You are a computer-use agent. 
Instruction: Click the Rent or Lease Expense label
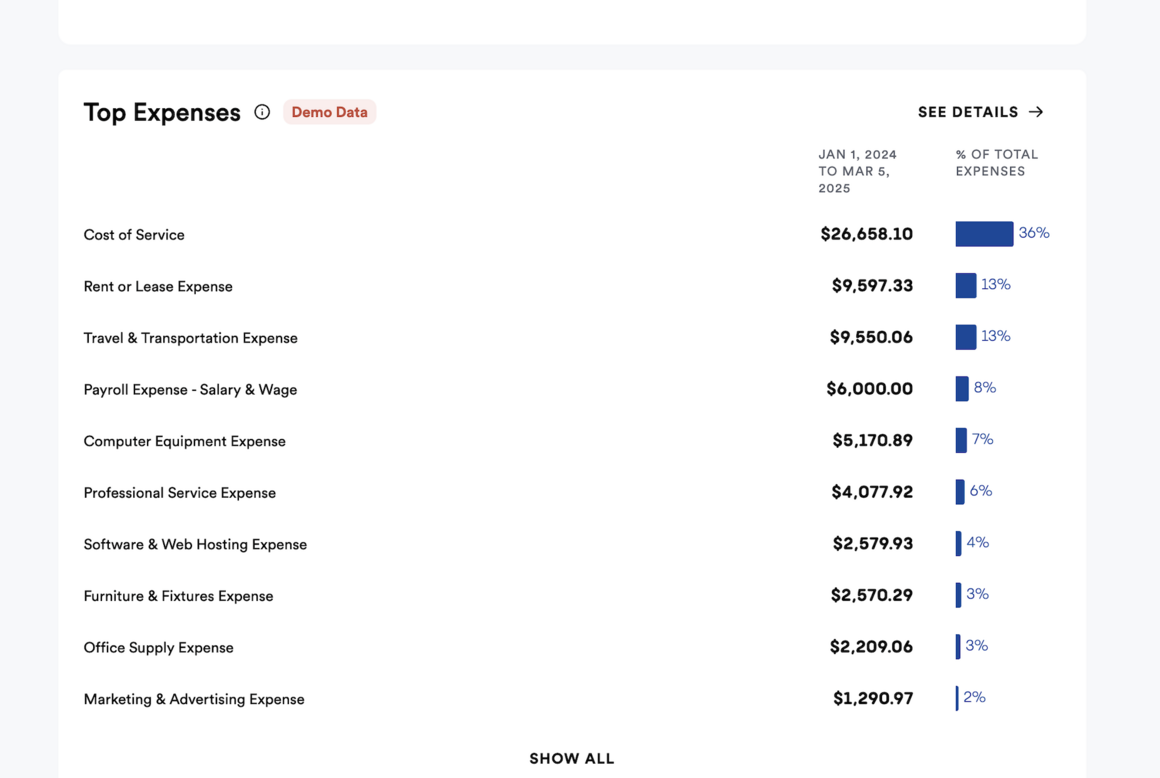tap(158, 286)
